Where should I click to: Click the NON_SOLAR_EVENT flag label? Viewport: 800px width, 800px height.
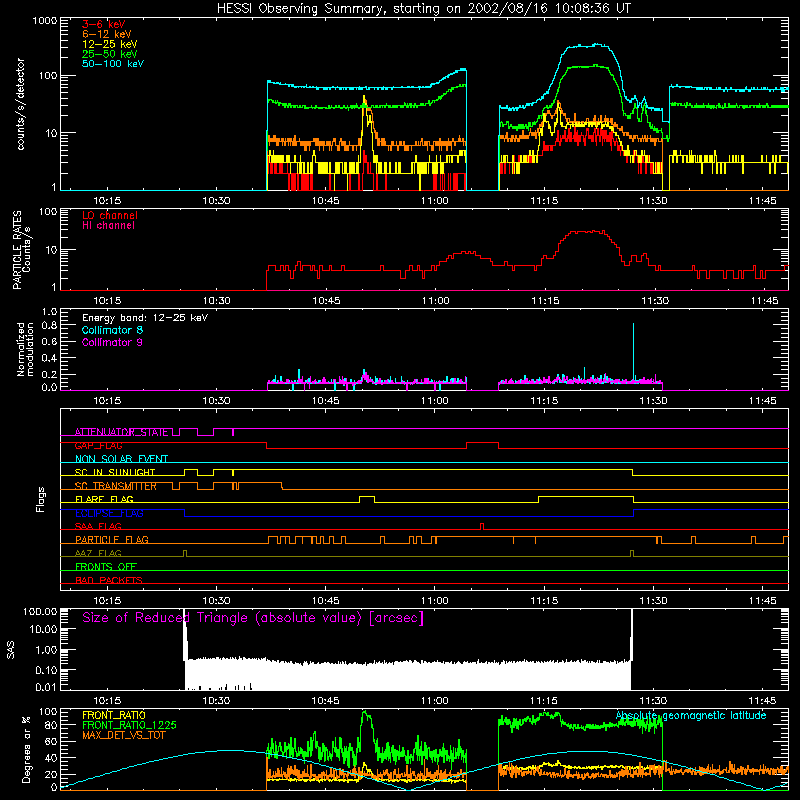pos(121,459)
